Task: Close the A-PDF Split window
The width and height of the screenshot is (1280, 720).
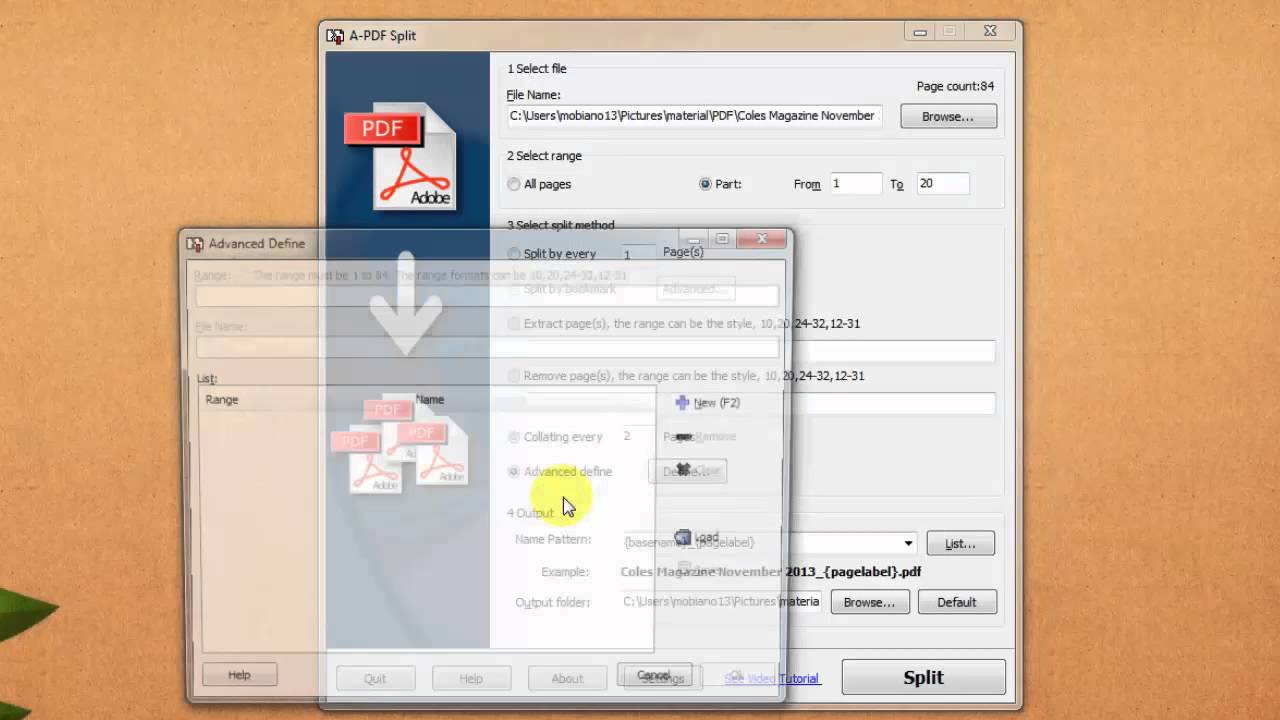Action: 990,31
